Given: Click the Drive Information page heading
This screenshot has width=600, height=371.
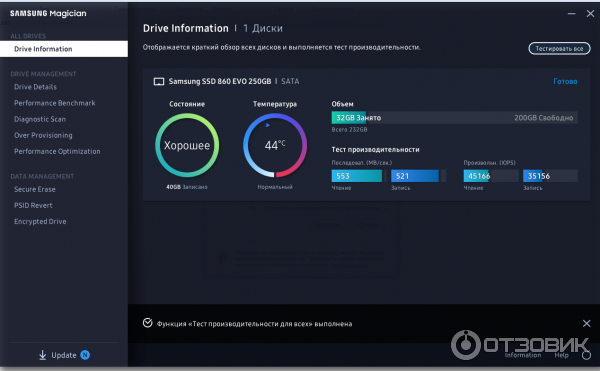Looking at the screenshot, I should [x=186, y=28].
